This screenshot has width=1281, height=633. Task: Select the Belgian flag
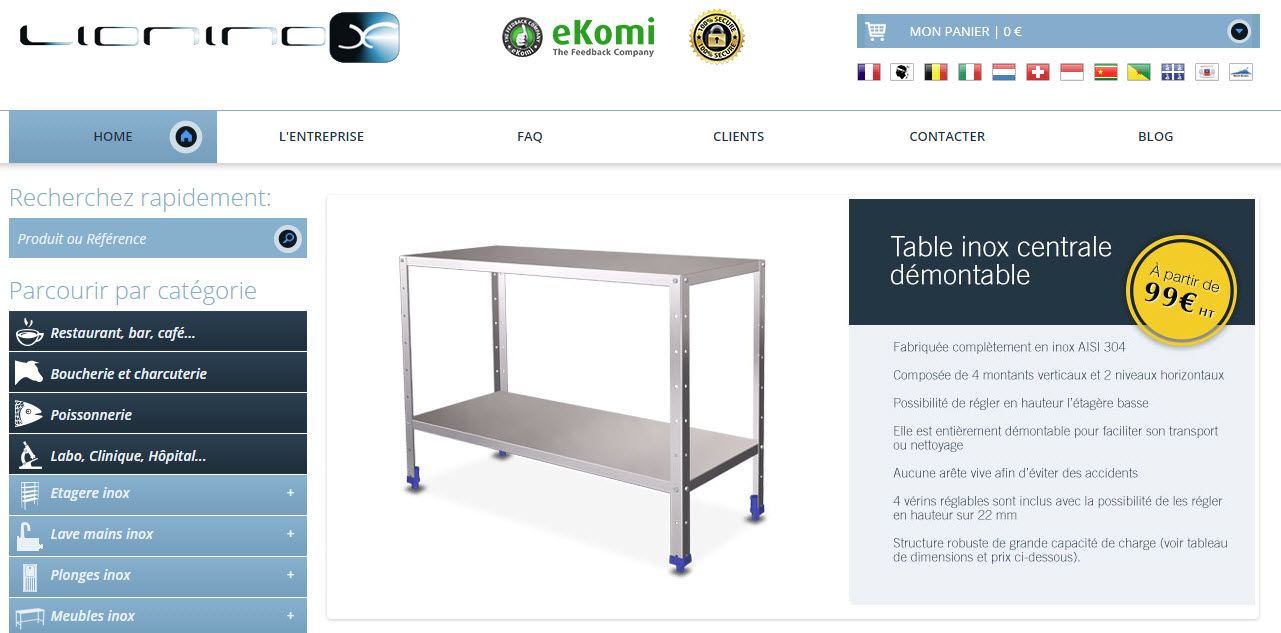[936, 72]
